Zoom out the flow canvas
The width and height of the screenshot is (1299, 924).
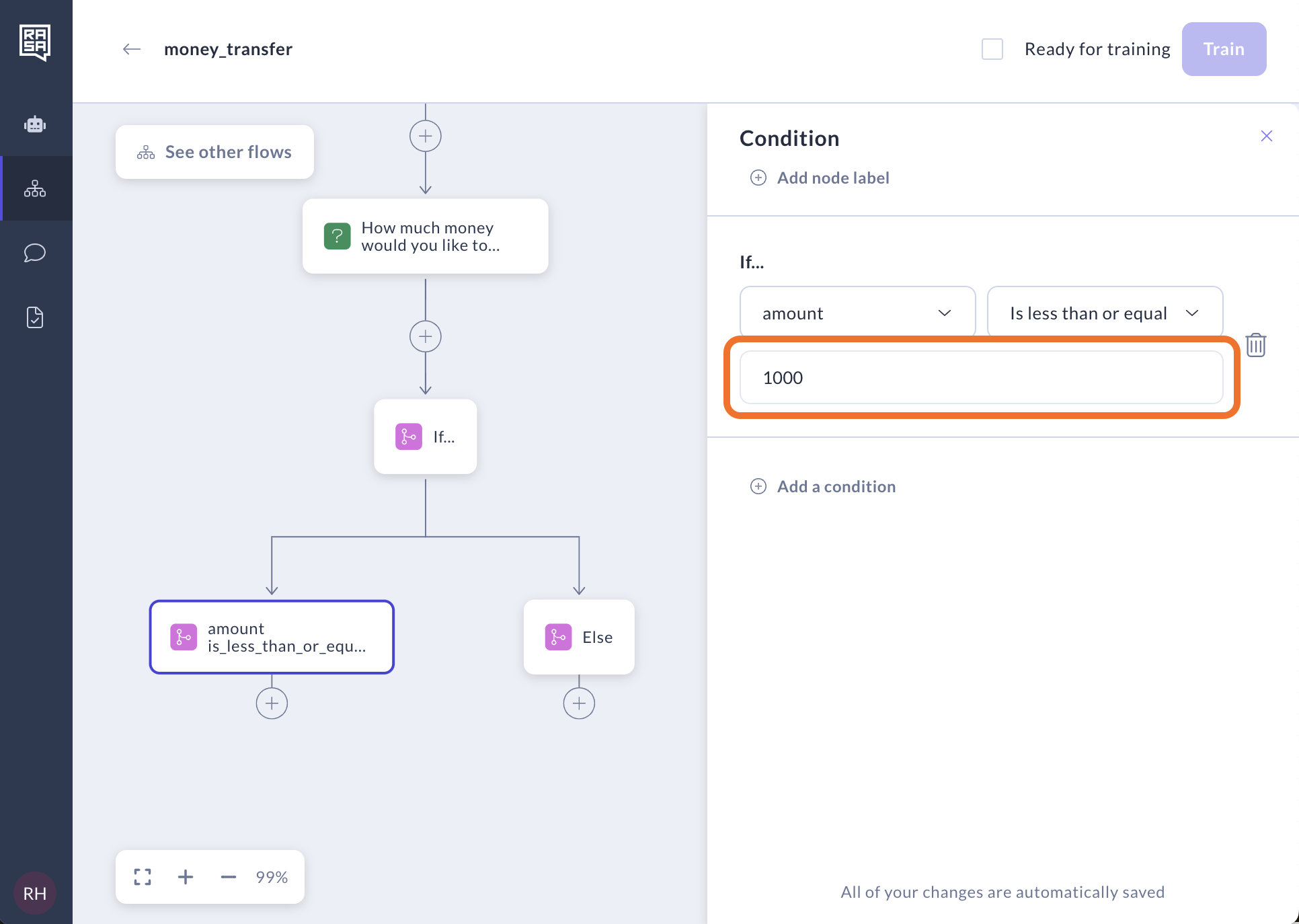click(229, 877)
